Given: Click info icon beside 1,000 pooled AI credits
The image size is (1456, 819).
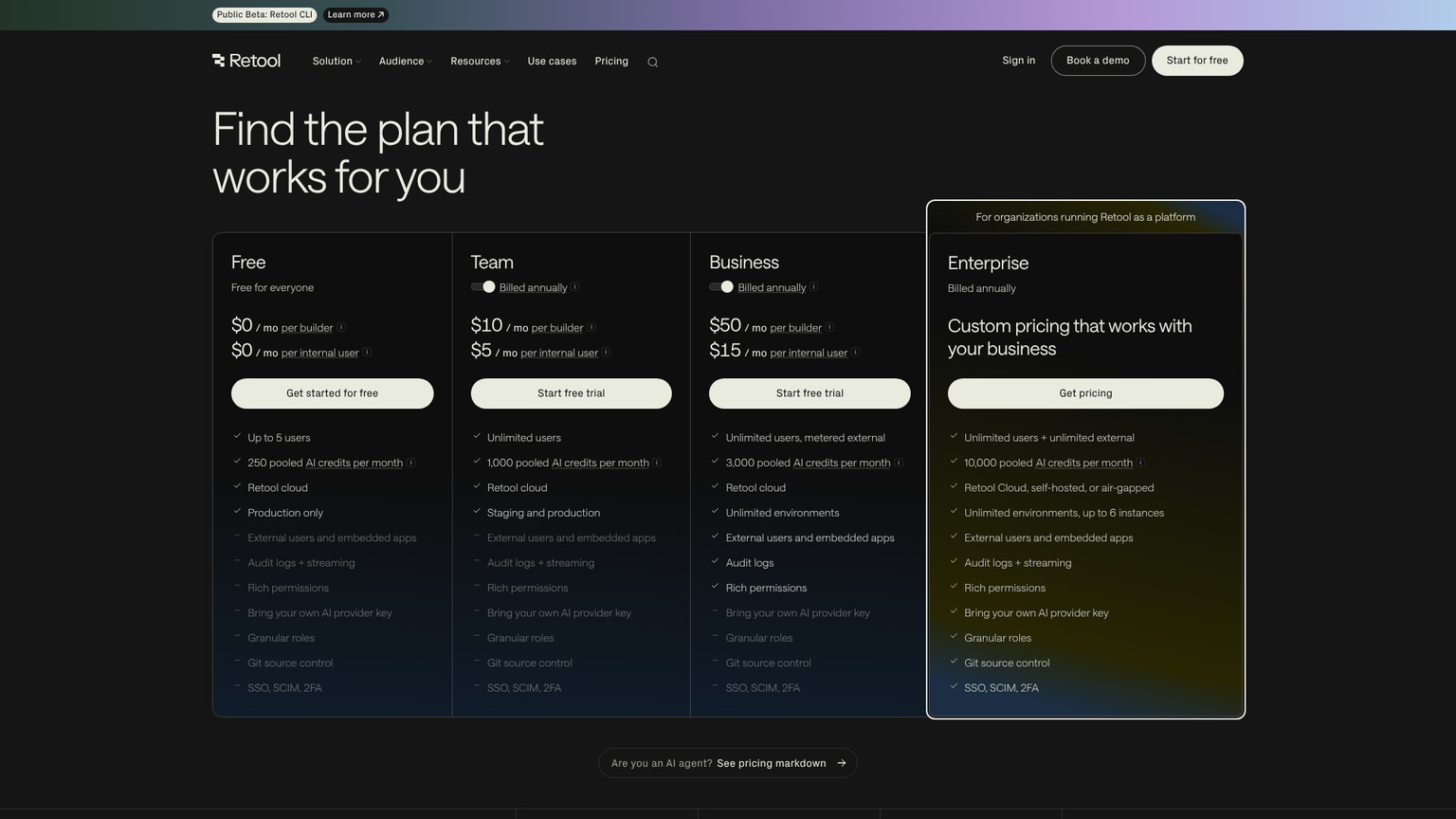Looking at the screenshot, I should click(x=657, y=463).
